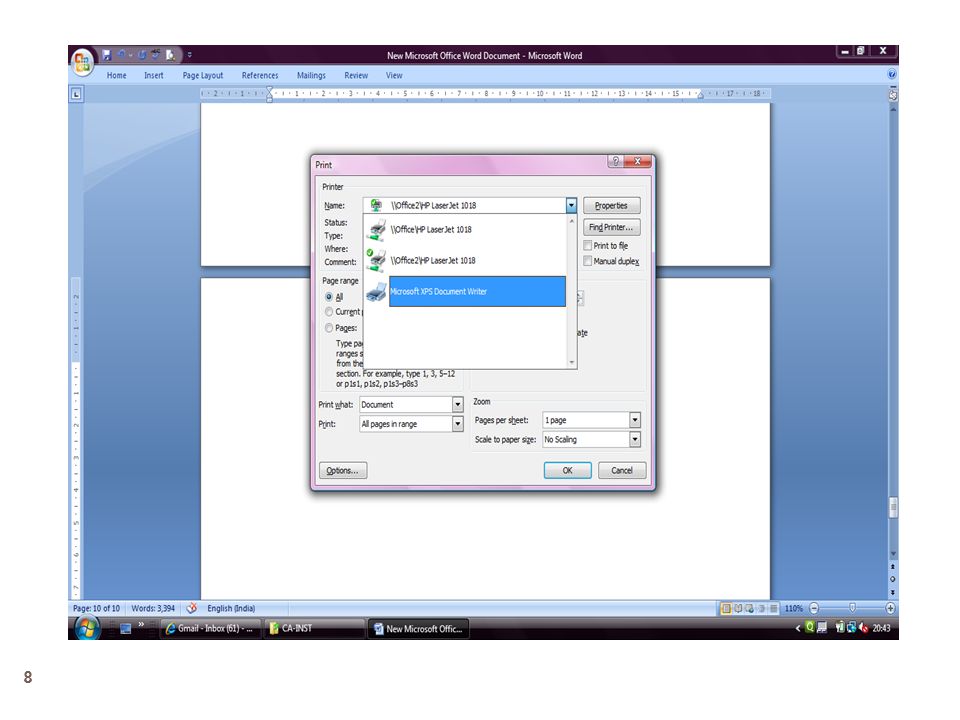Select \\Office\HP LaserJet 1018 printer

[x=466, y=230]
